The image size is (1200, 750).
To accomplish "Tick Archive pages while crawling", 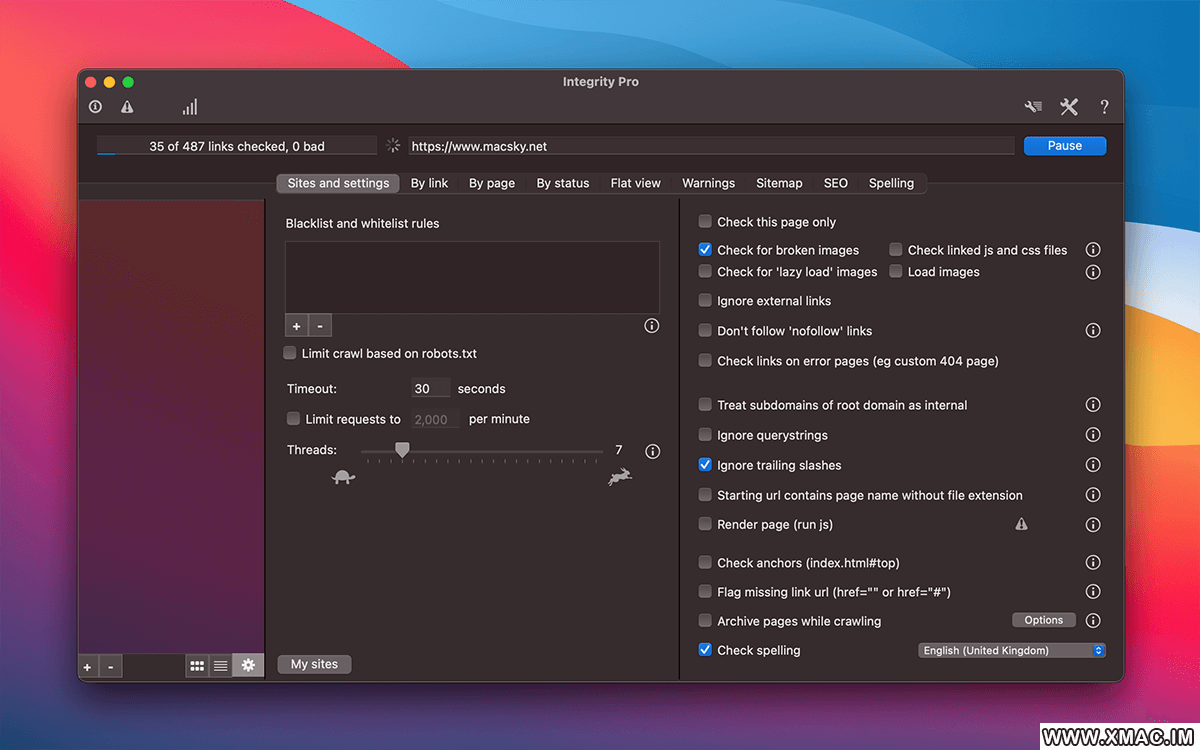I will [x=706, y=621].
